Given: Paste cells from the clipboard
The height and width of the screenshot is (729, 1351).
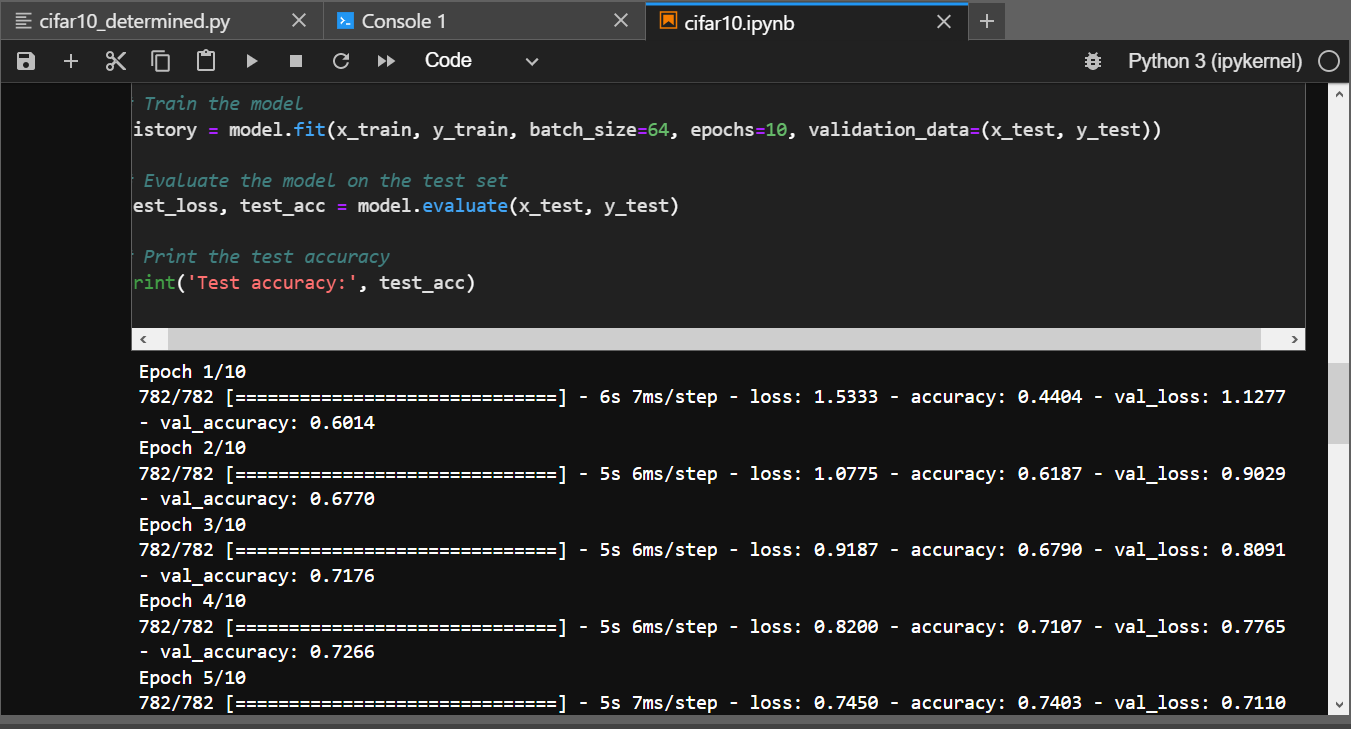Looking at the screenshot, I should coord(205,60).
